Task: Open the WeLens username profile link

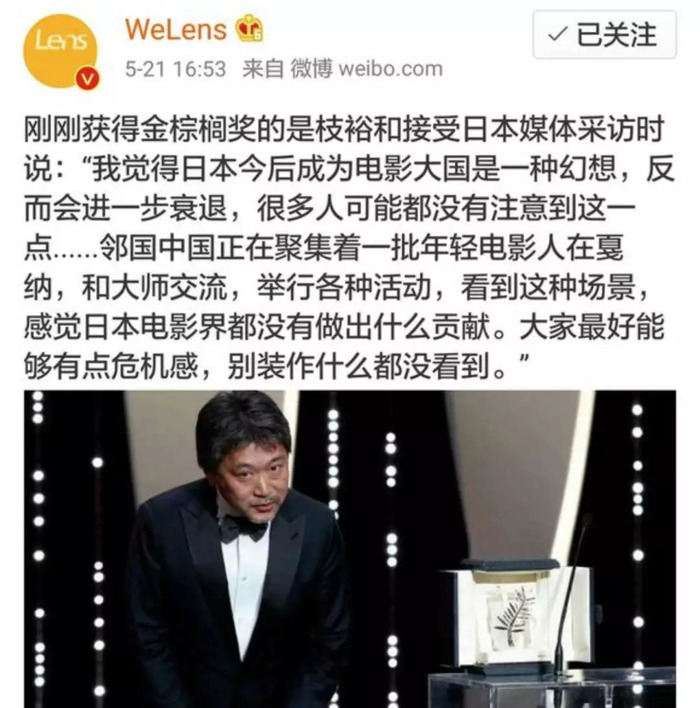Action: pos(175,29)
